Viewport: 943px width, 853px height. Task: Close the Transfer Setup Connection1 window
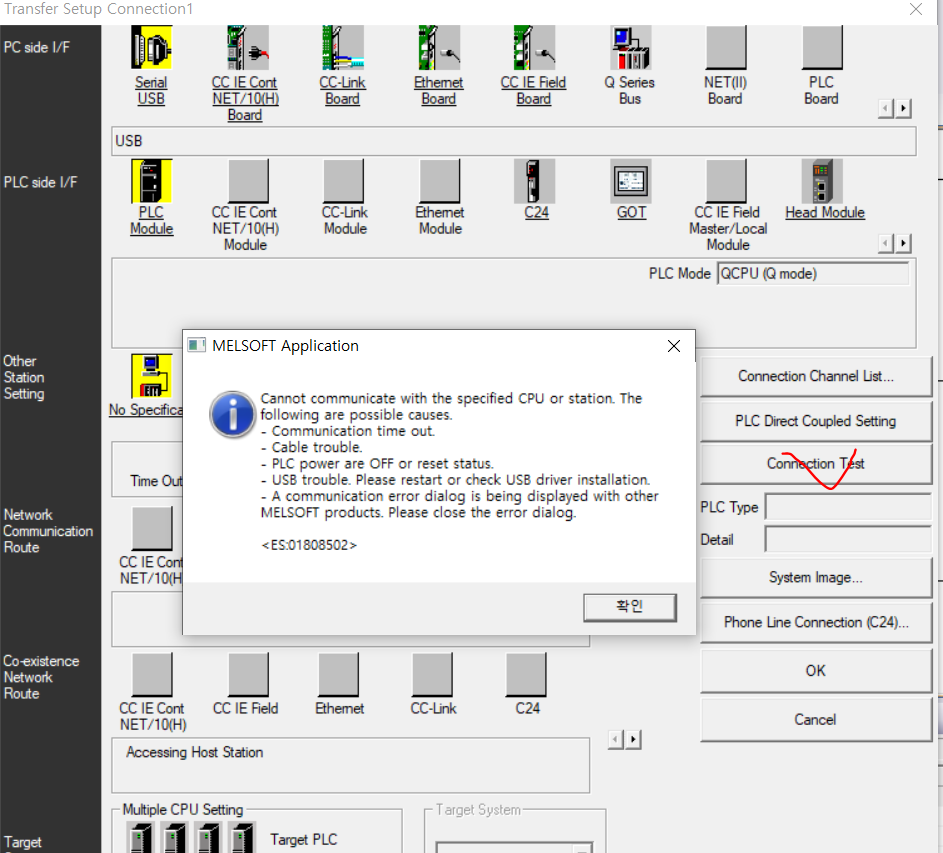pos(915,9)
